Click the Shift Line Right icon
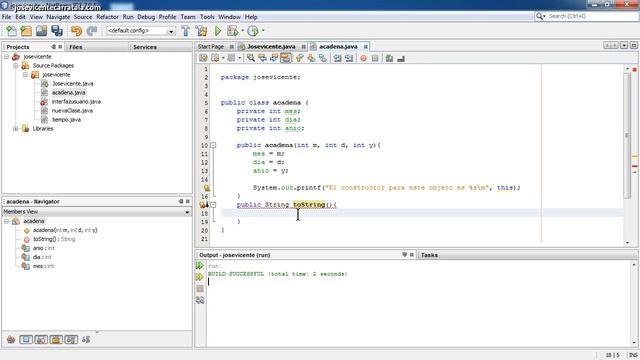This screenshot has width=640, height=360. pyautogui.click(x=349, y=58)
